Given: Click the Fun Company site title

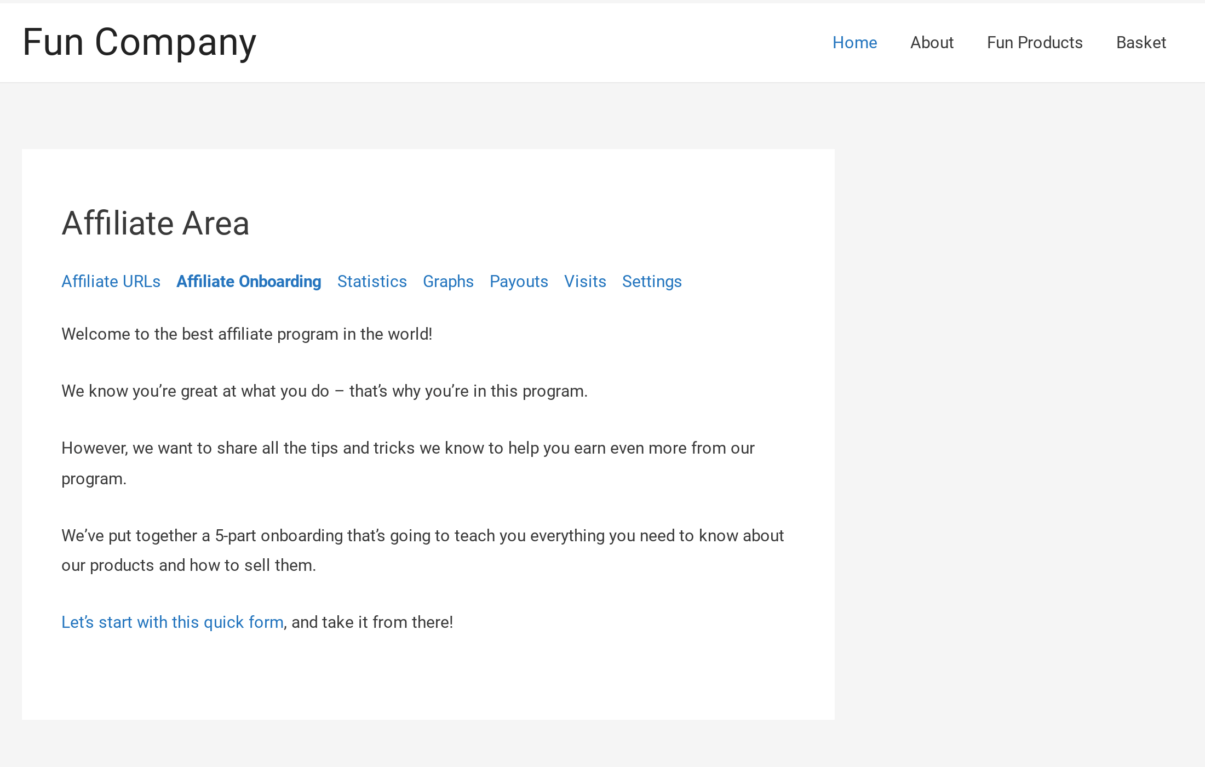Looking at the screenshot, I should pos(138,42).
